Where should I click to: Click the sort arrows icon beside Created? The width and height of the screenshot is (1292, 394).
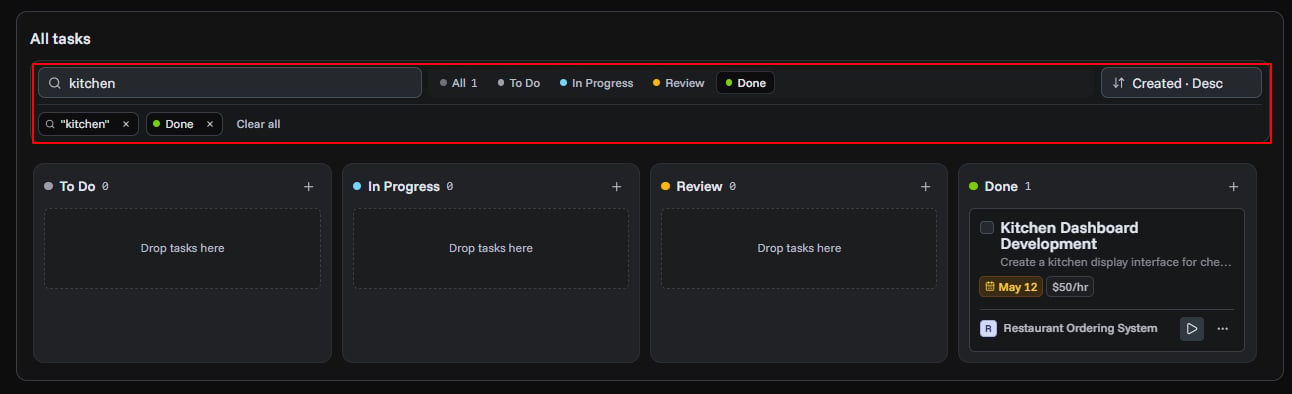(1119, 83)
